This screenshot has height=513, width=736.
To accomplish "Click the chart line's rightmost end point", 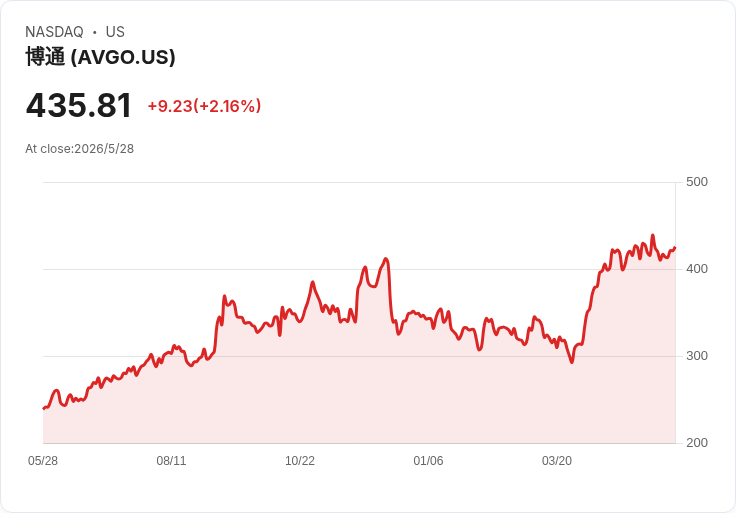I will [675, 247].
